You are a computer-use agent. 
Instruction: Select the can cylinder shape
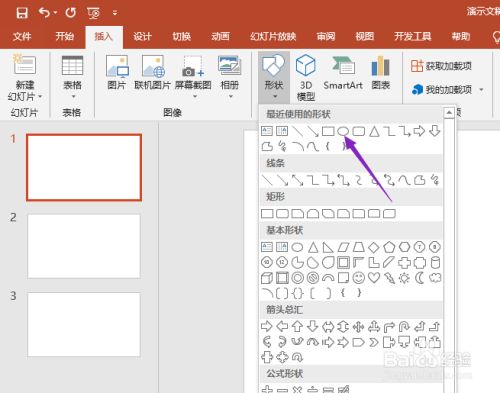435,262
